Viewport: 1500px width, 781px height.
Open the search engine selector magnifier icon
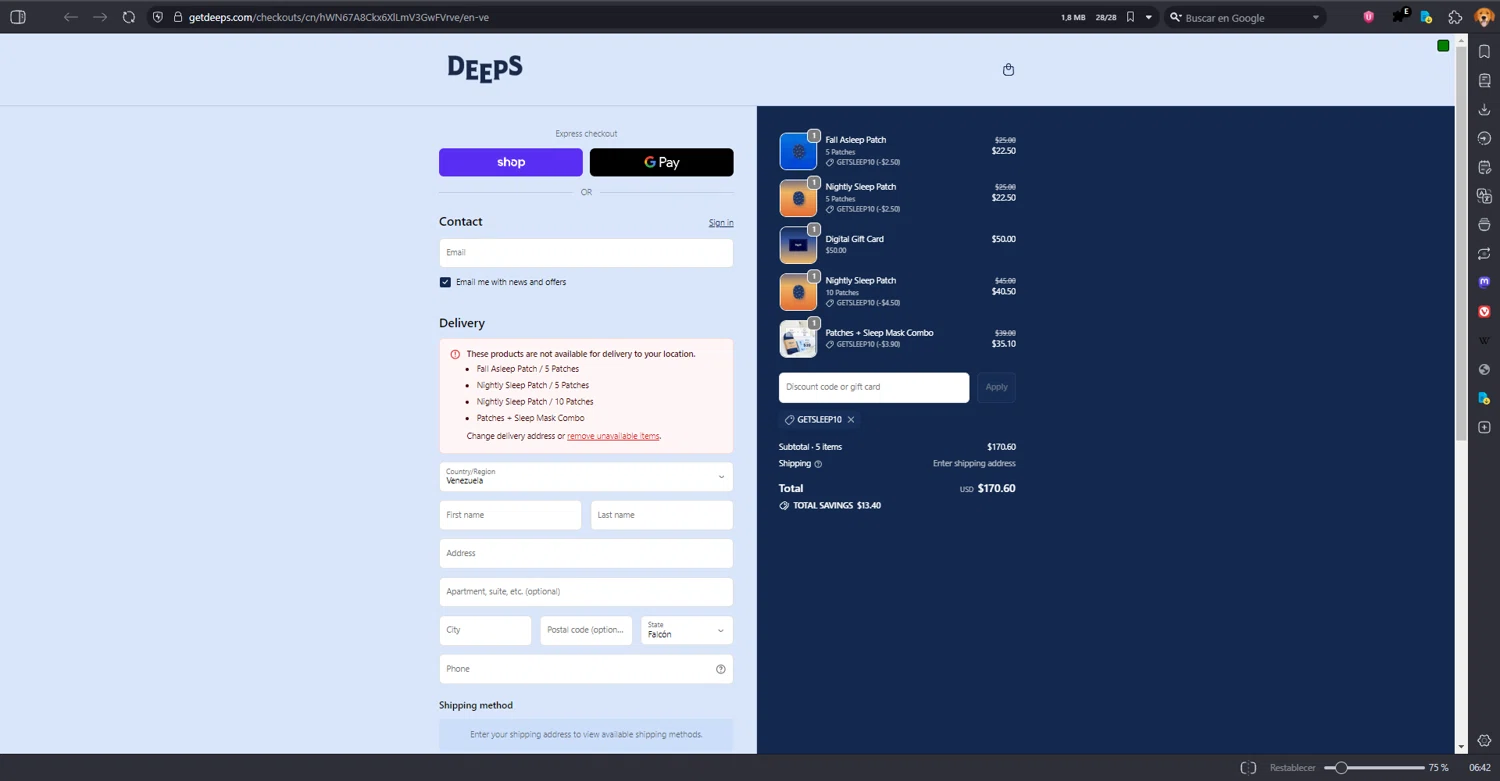click(1176, 17)
